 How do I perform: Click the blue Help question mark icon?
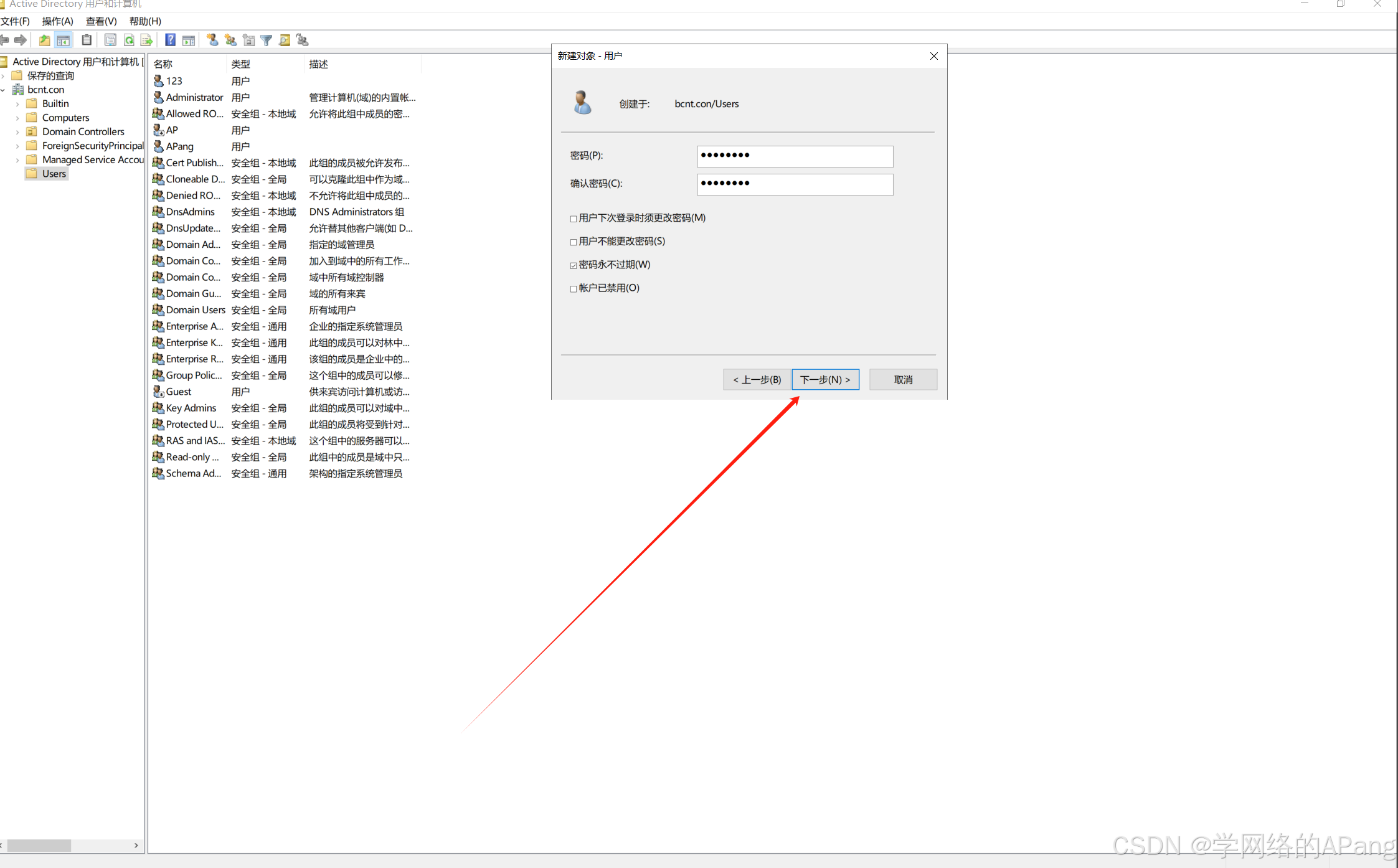170,40
